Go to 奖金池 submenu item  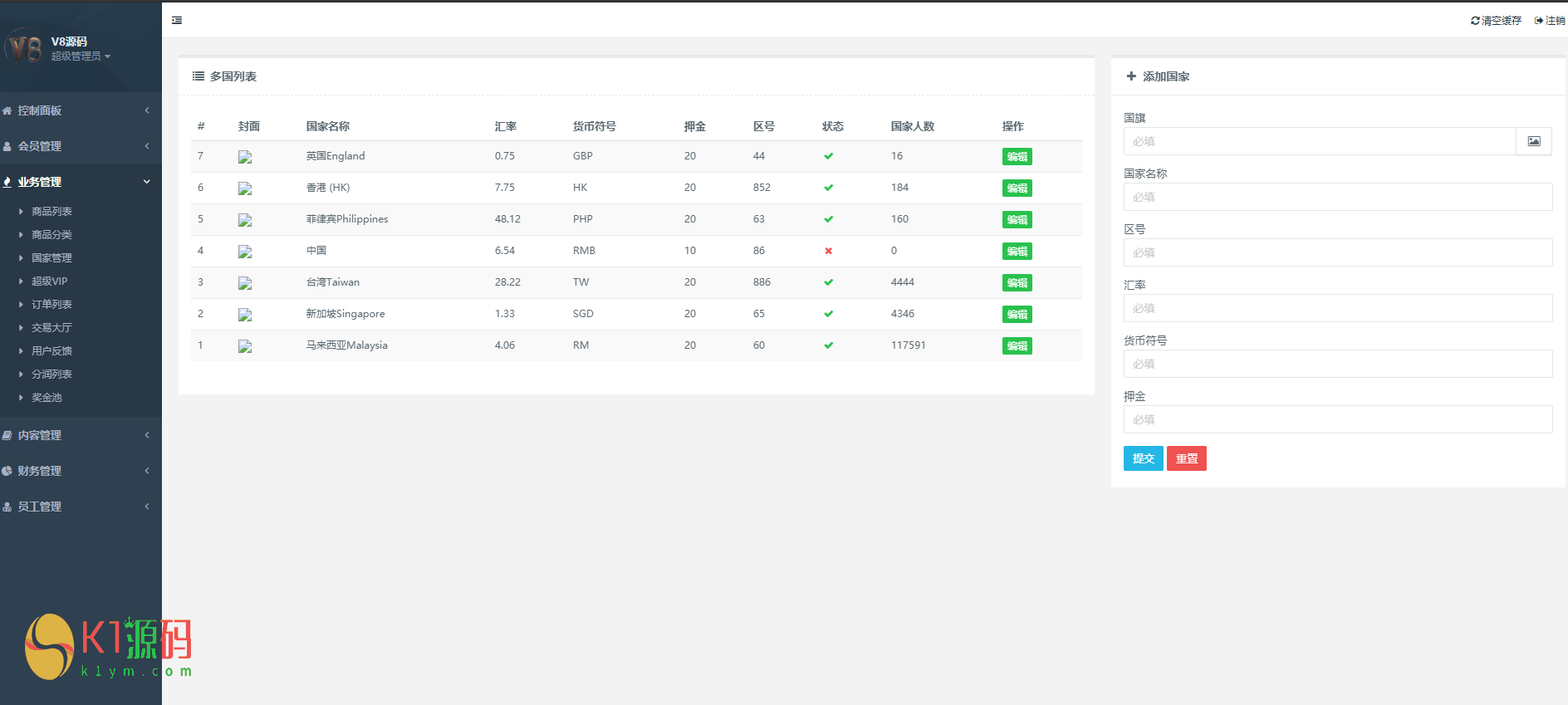coord(47,398)
